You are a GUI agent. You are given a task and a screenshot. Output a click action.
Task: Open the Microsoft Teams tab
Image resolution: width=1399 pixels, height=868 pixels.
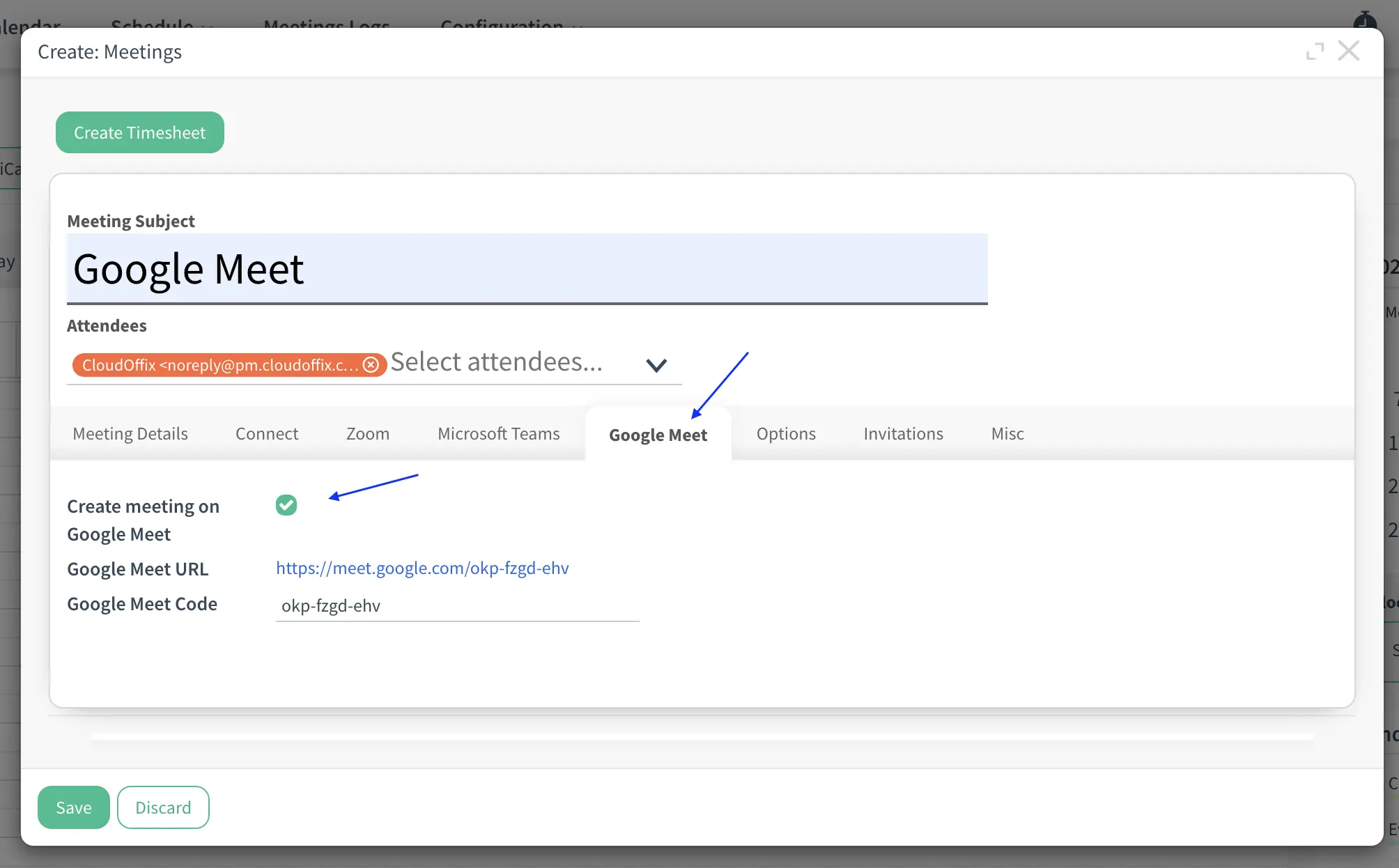pyautogui.click(x=499, y=433)
